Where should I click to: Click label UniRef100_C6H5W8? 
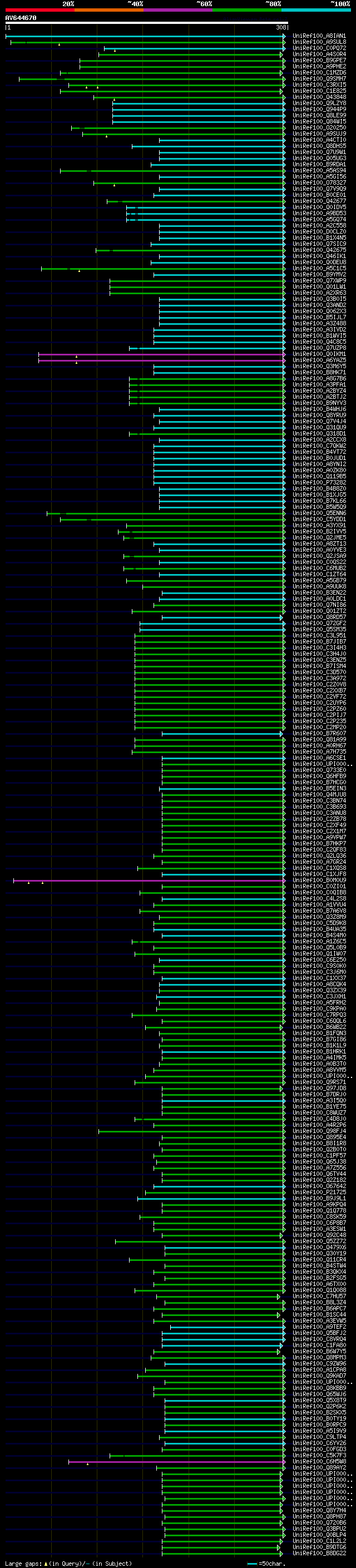[319, 1461]
